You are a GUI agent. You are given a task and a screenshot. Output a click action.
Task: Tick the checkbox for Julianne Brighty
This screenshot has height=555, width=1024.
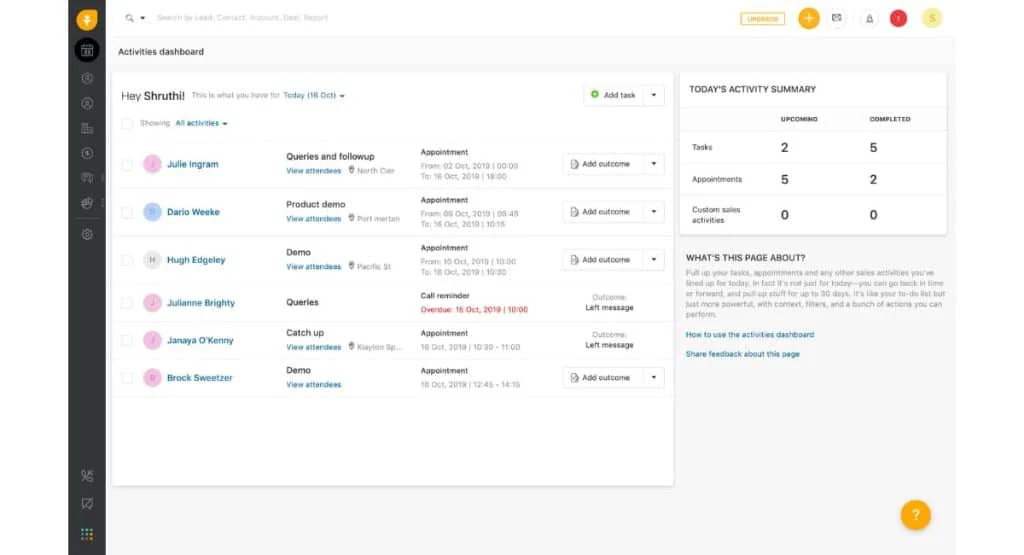[x=127, y=303]
